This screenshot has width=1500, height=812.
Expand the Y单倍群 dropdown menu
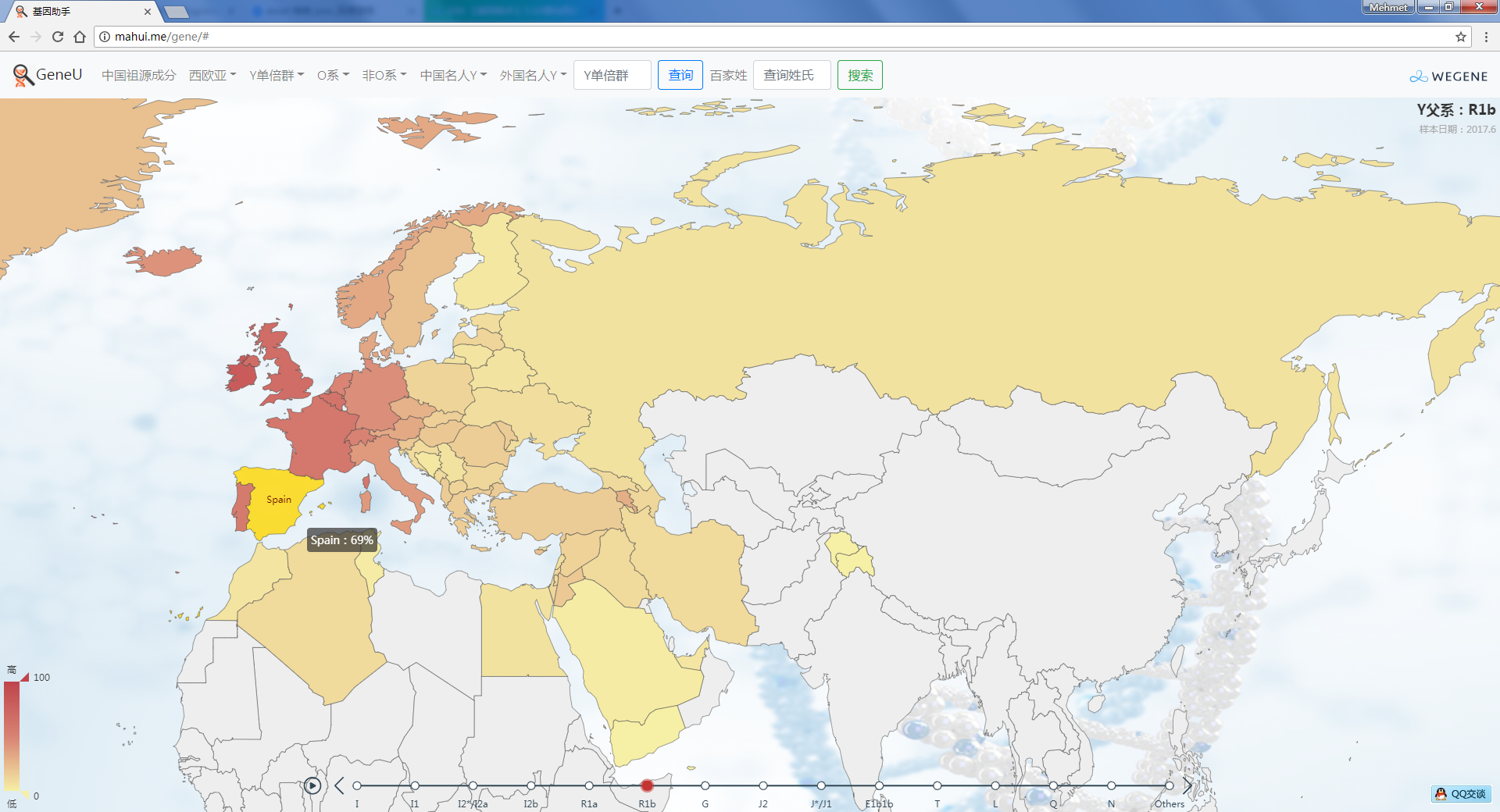coord(276,76)
